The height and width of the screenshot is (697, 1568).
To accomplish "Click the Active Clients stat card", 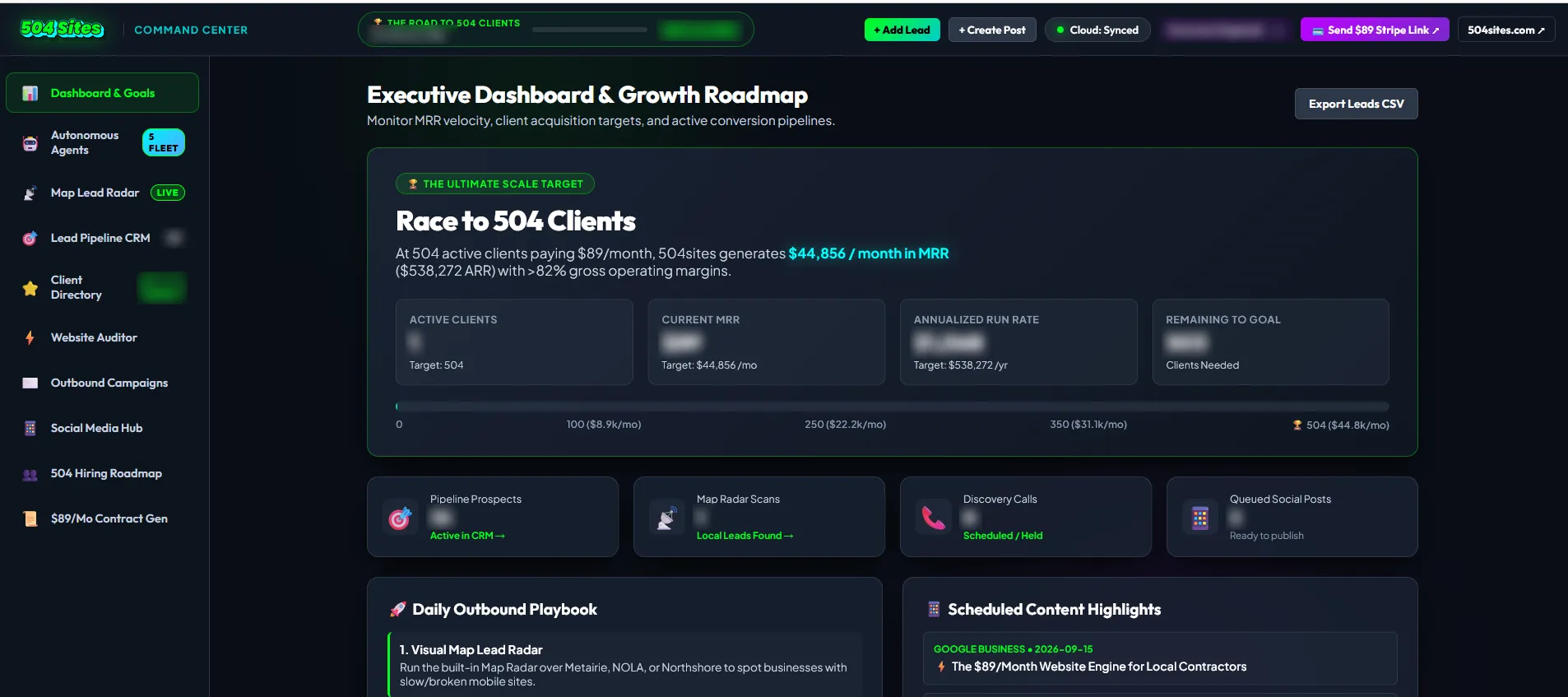I will pos(514,342).
